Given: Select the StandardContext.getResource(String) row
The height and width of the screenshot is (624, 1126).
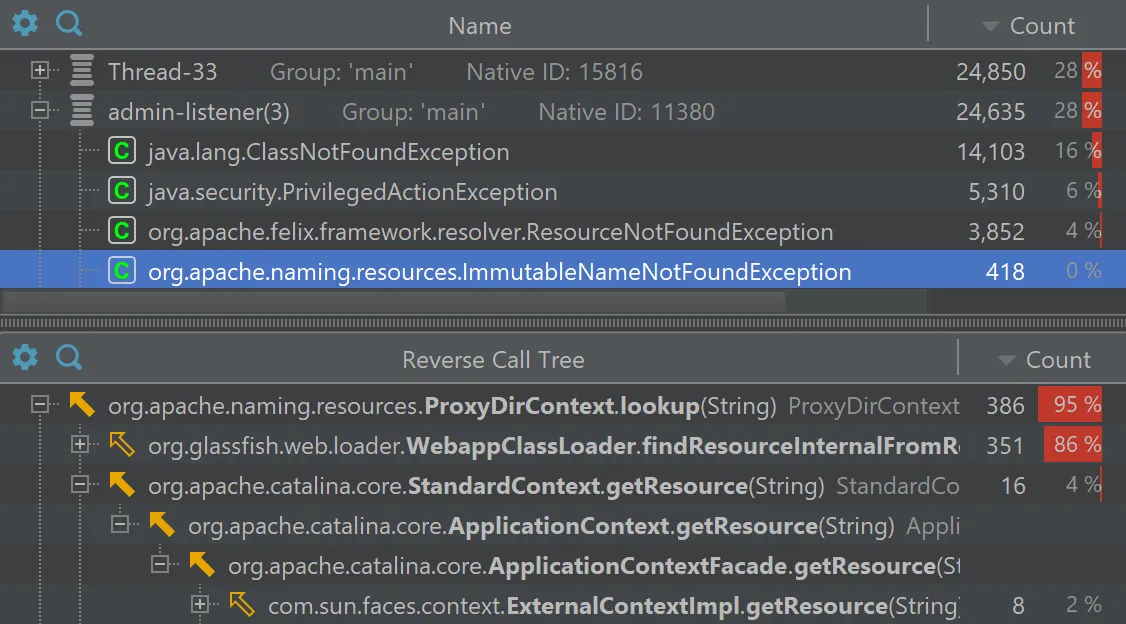Looking at the screenshot, I should pyautogui.click(x=563, y=485).
